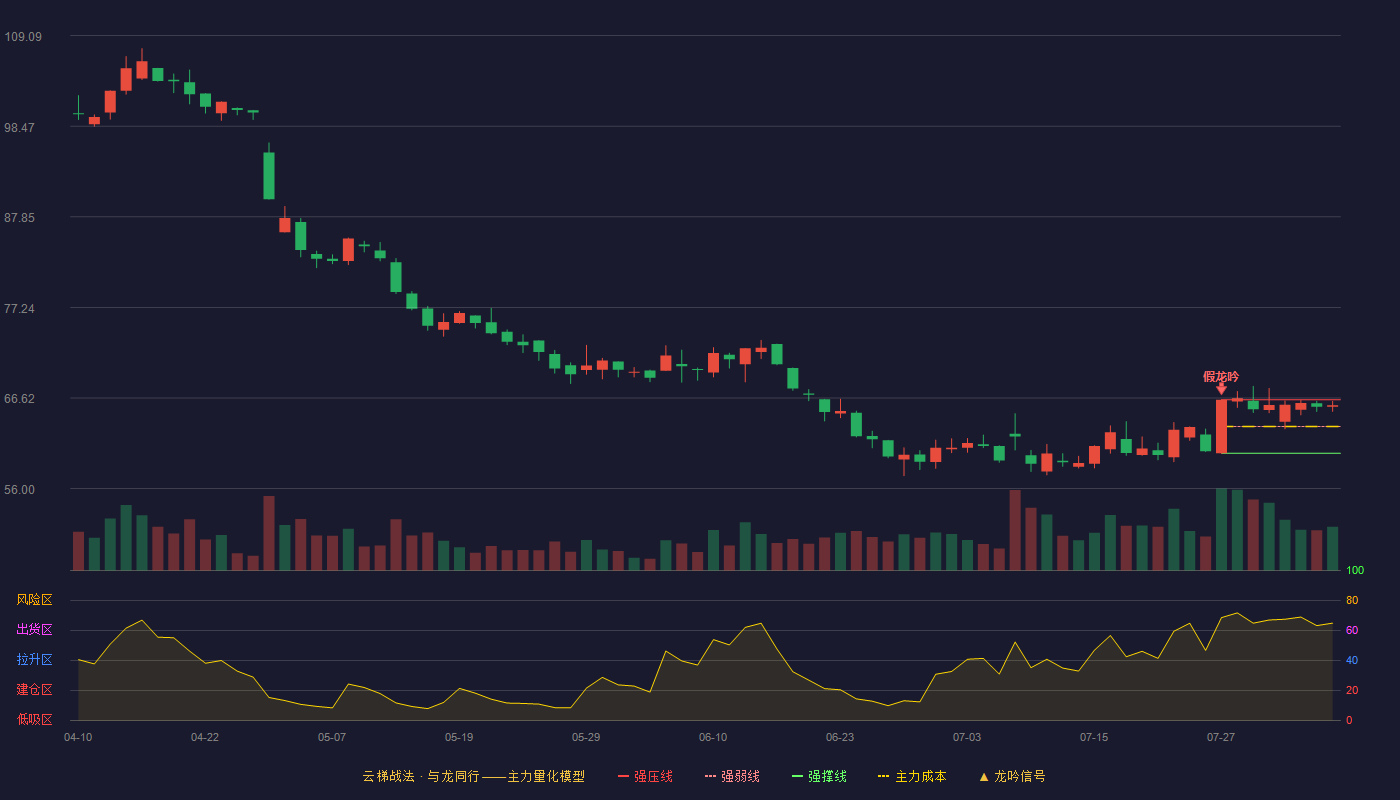Click the 80 indicator scale value
This screenshot has height=800, width=1400.
(1352, 600)
